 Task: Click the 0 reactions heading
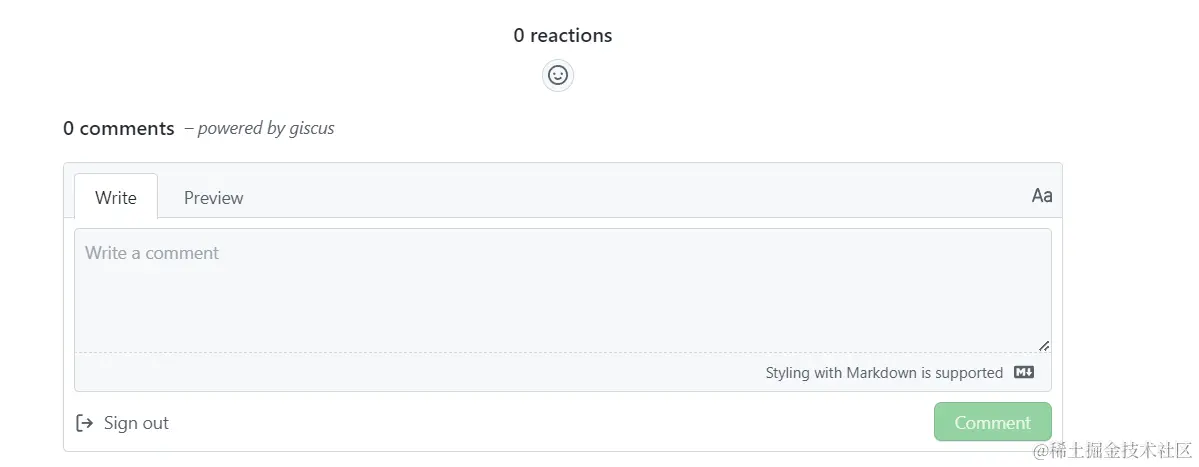[x=563, y=36]
